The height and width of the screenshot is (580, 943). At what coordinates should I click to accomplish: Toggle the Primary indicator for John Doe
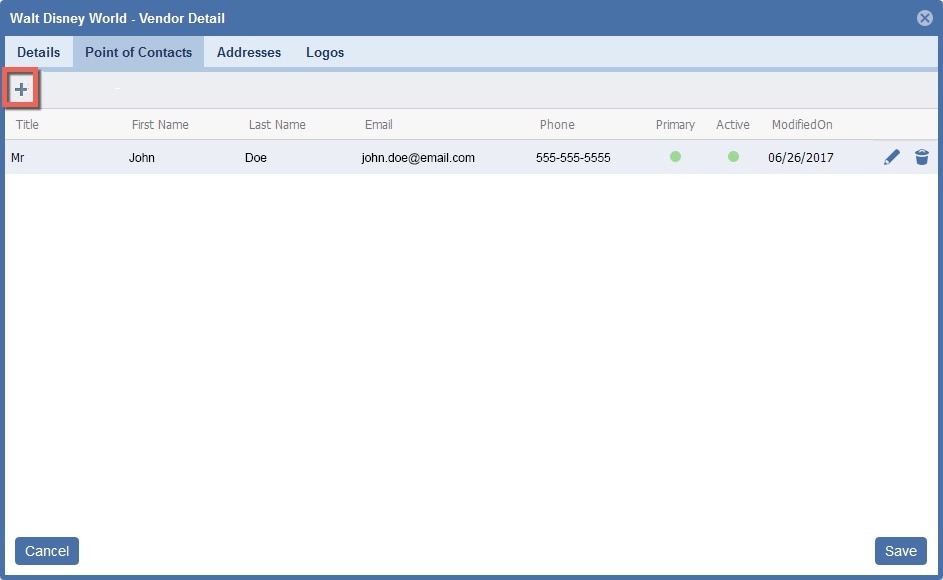pos(675,157)
